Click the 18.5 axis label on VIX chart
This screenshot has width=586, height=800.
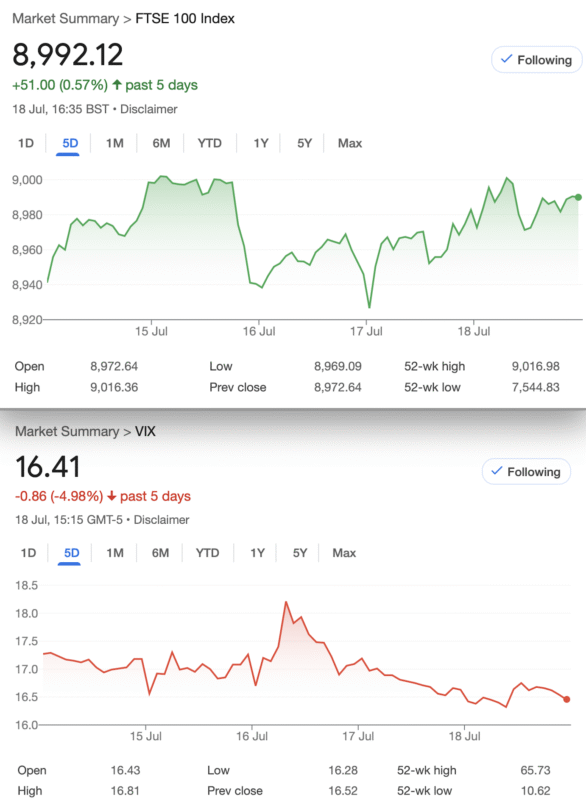(x=27, y=586)
